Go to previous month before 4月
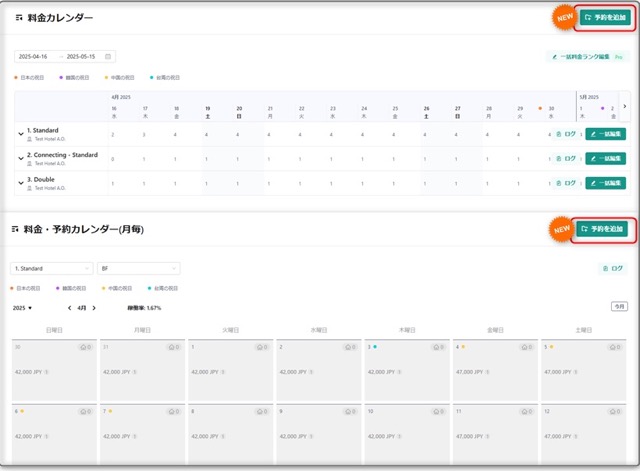 coord(69,308)
